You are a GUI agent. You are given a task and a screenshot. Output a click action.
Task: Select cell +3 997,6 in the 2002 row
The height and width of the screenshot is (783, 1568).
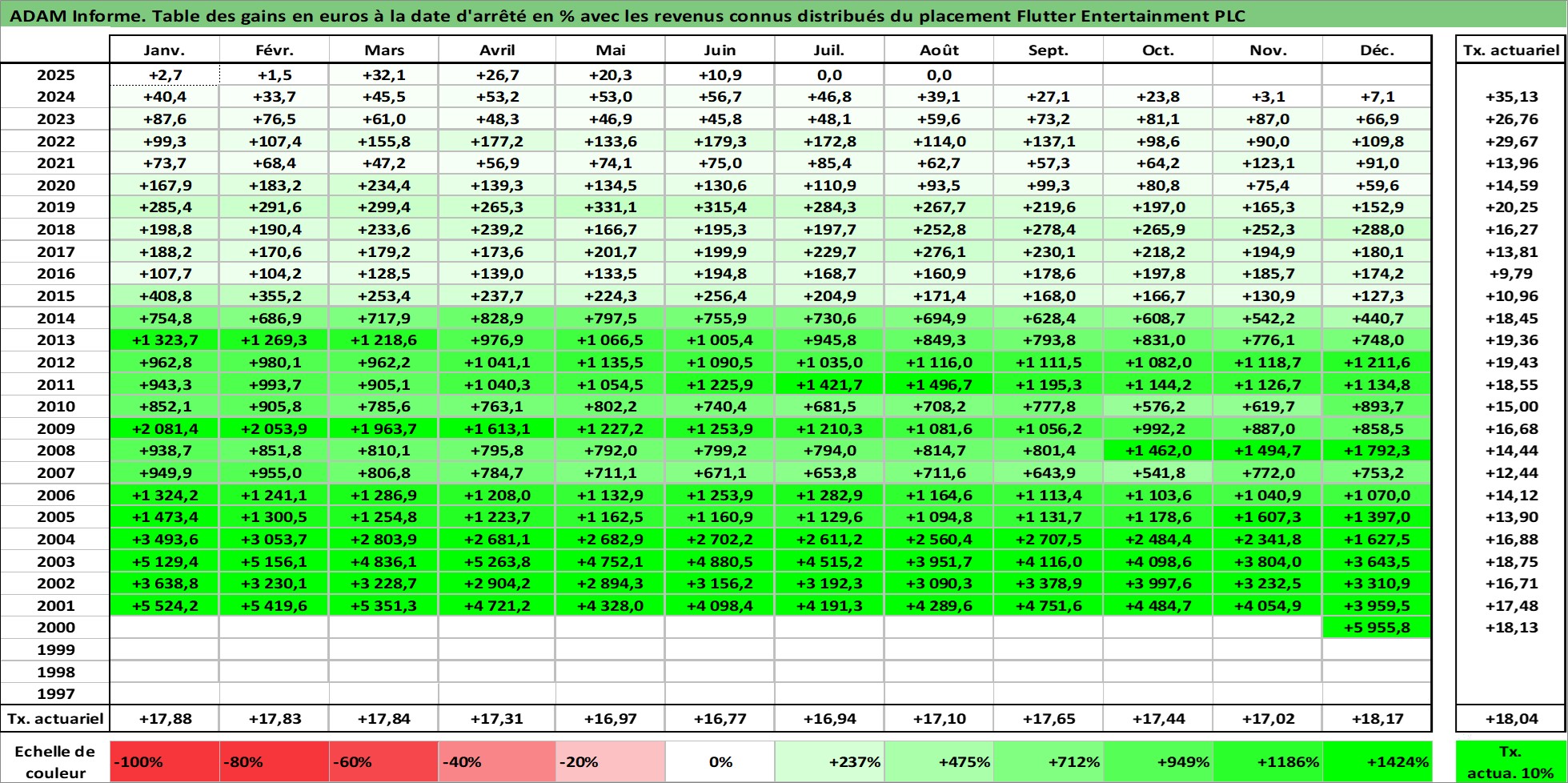1158,584
